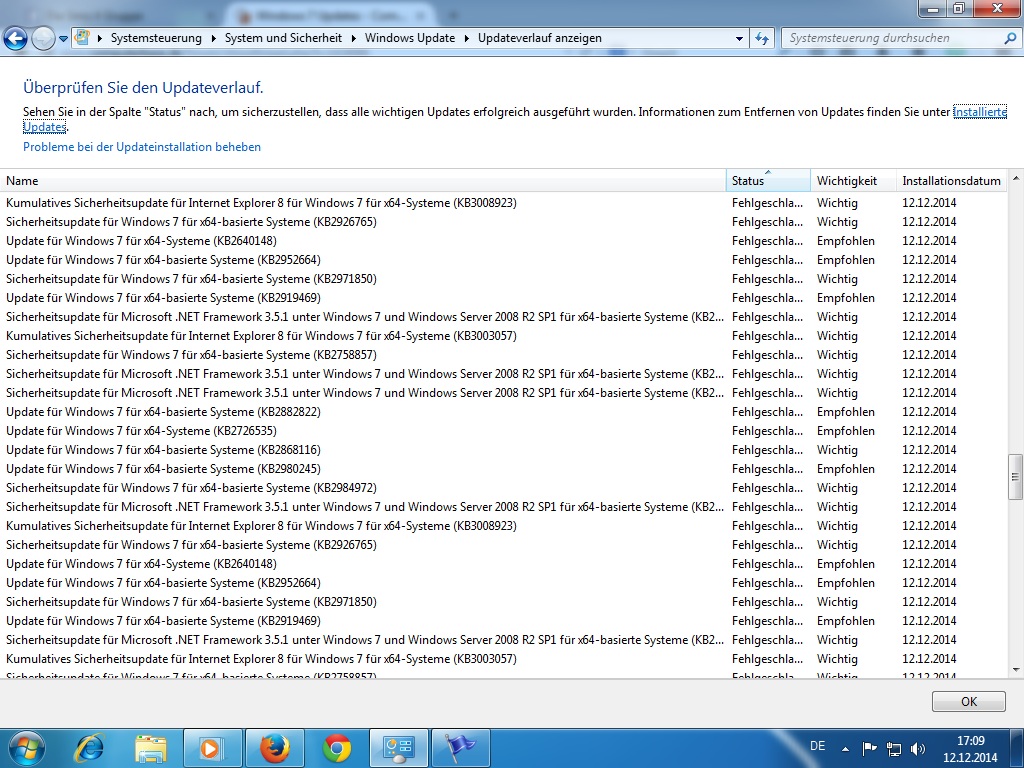This screenshot has width=1024, height=768.
Task: Launch Google Chrome from taskbar
Action: (x=337, y=748)
